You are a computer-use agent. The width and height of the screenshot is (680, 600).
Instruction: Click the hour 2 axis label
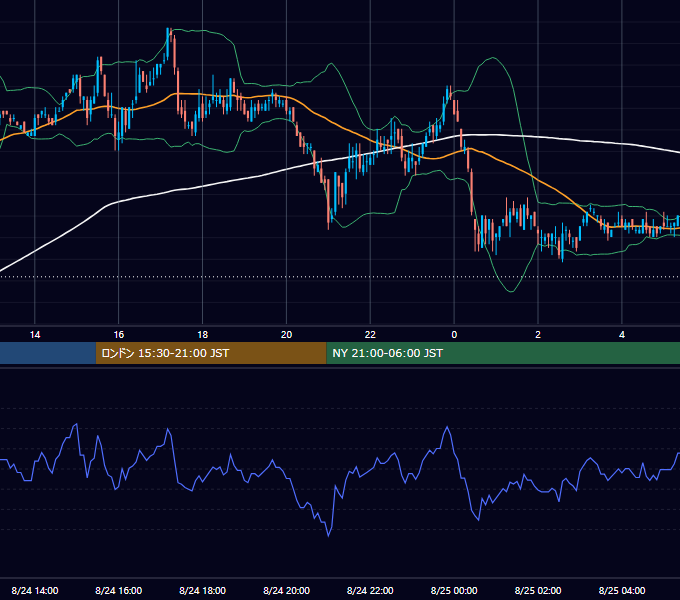click(x=538, y=335)
